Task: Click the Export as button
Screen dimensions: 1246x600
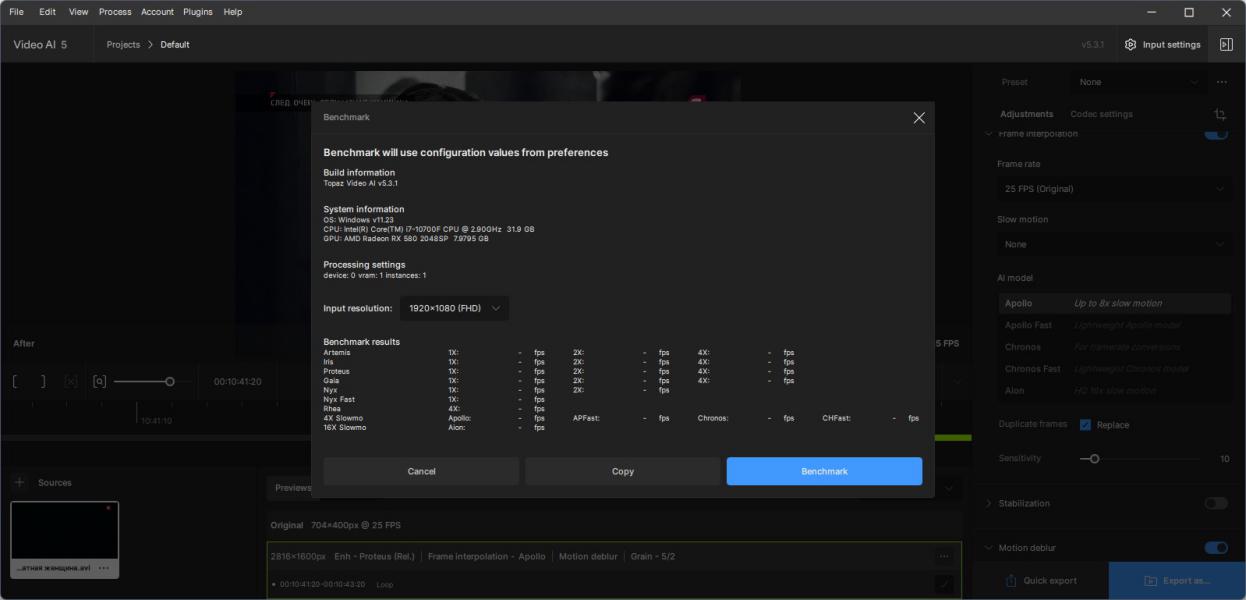Action: [x=1177, y=580]
